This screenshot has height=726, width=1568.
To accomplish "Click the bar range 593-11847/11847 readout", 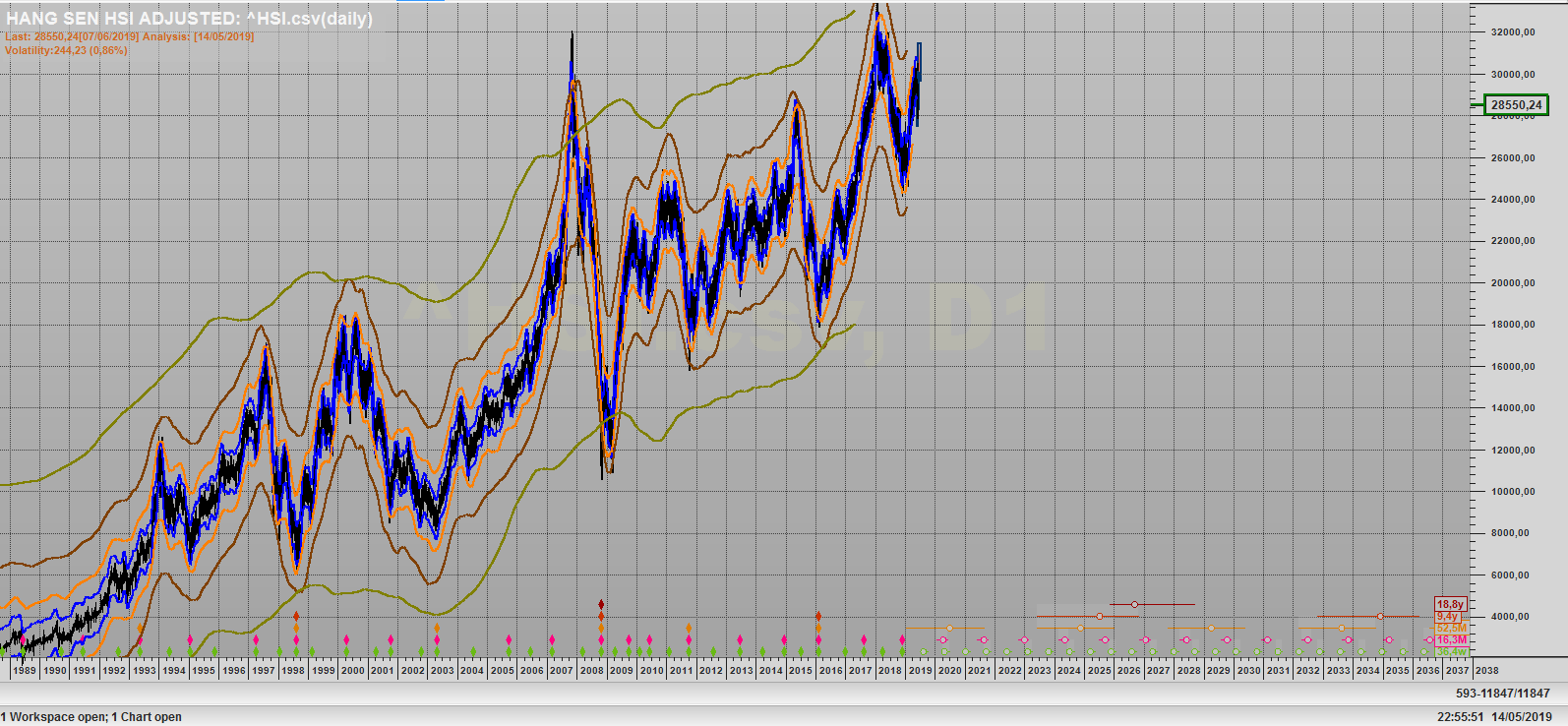I will coord(1503,694).
